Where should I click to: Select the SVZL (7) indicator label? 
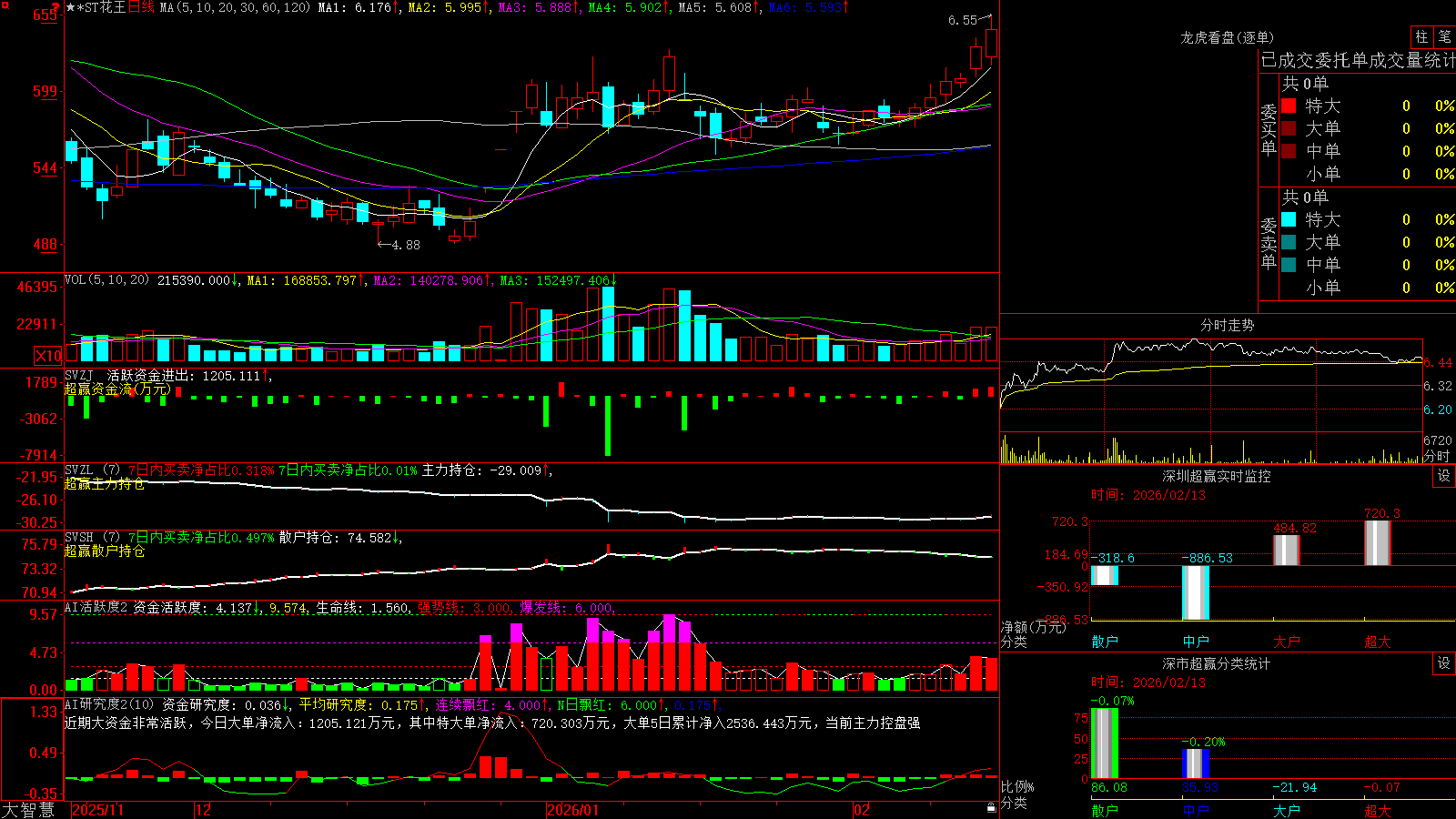tap(93, 470)
